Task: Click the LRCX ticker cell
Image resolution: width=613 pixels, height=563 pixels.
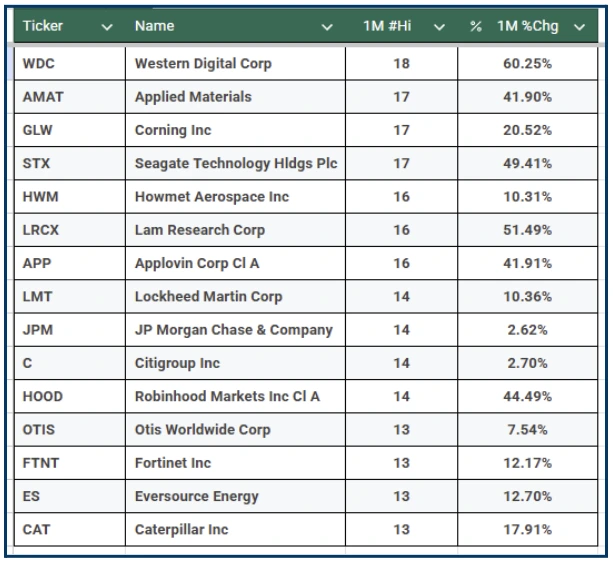Action: pos(42,230)
